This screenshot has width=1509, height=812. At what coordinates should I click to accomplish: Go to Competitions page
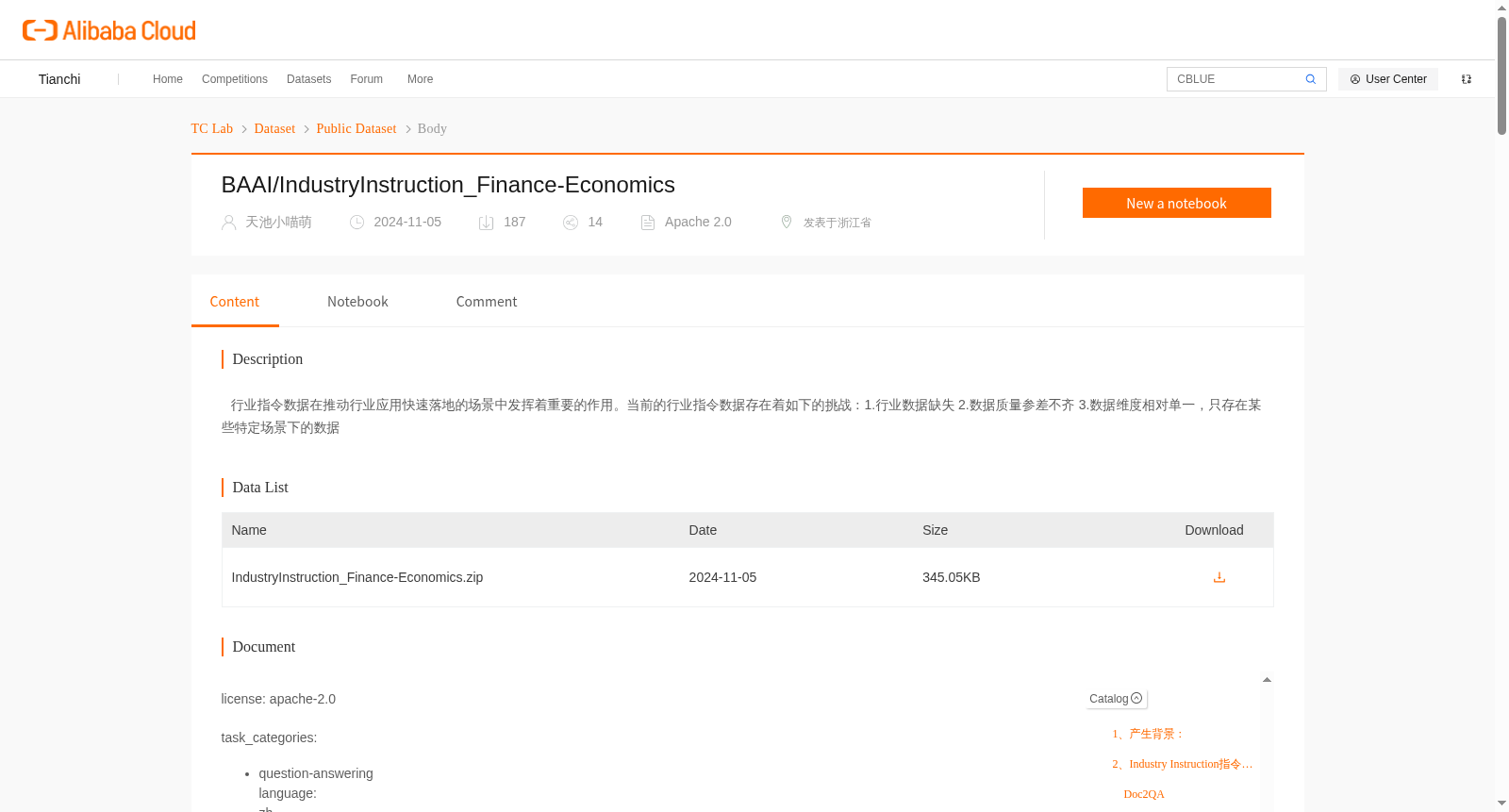point(235,79)
